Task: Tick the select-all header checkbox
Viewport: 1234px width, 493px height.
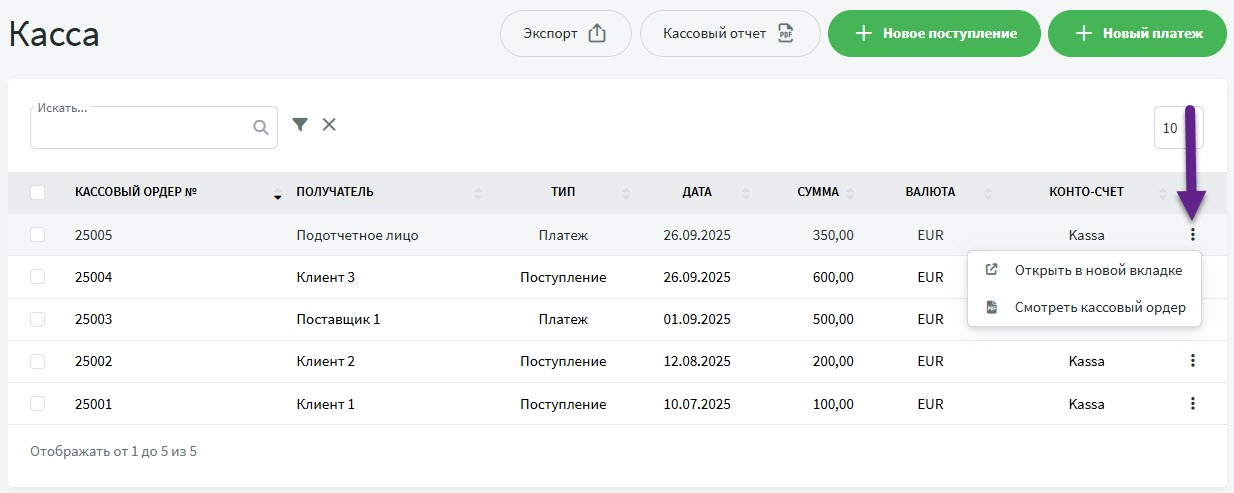Action: pyautogui.click(x=38, y=192)
